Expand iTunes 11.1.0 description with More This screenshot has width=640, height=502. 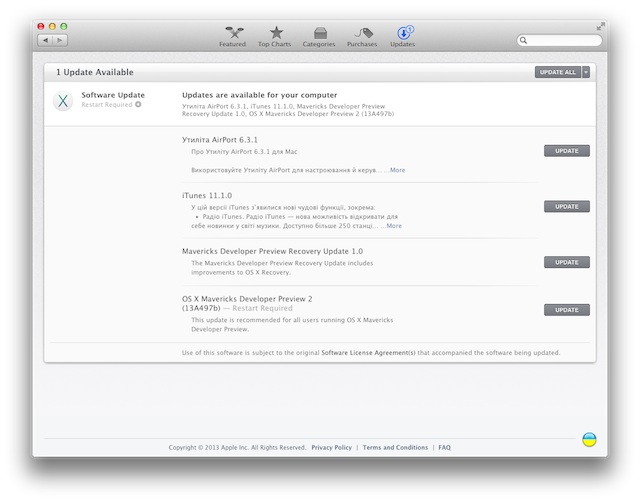tap(394, 226)
